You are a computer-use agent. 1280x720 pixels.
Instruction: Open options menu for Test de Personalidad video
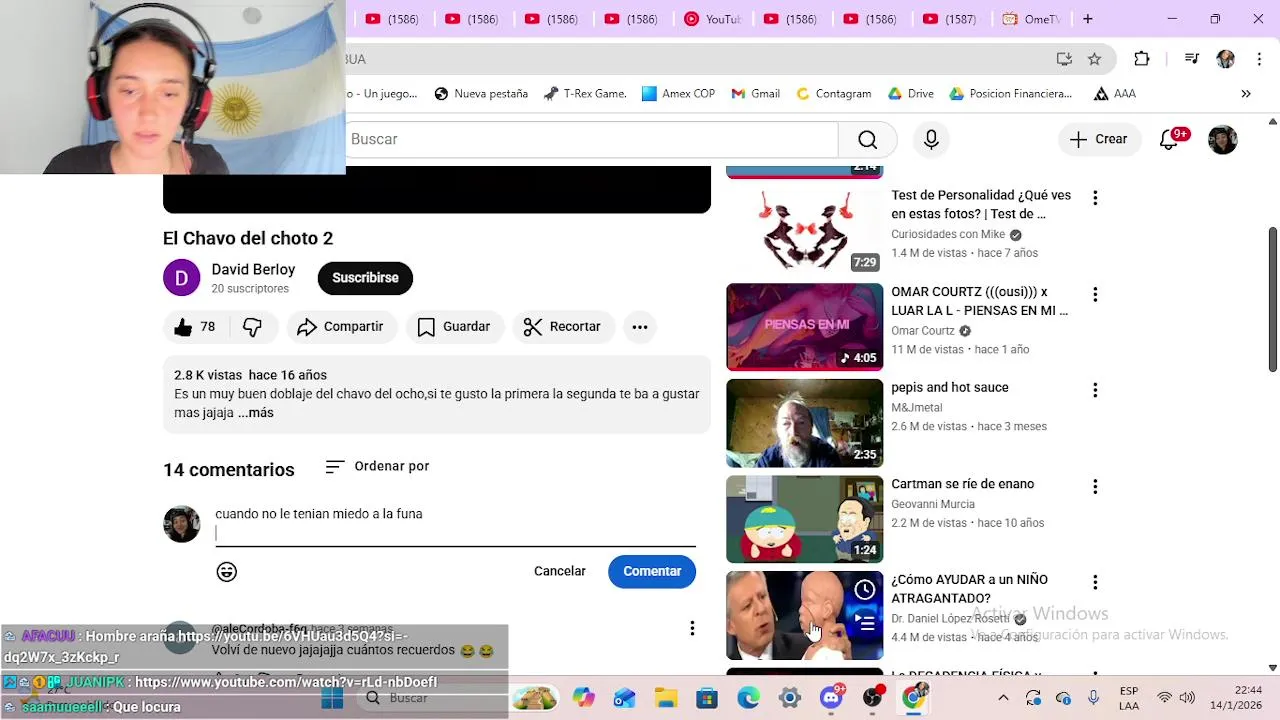tap(1095, 198)
